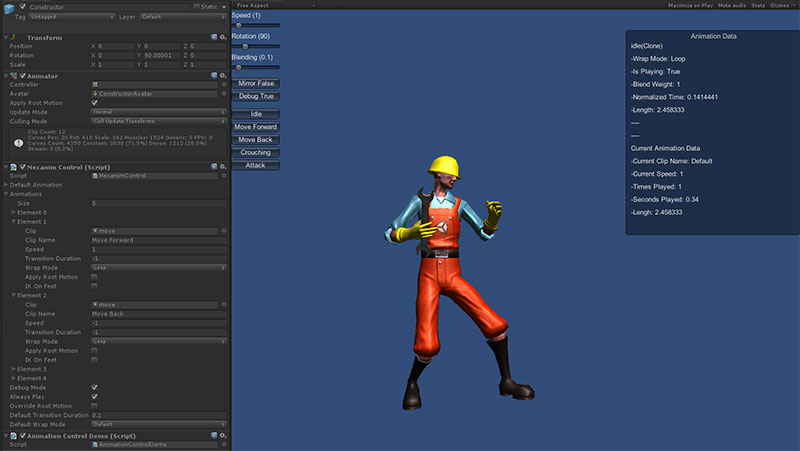Toggle Mute audio in game view
This screenshot has width=800, height=451.
point(732,5)
